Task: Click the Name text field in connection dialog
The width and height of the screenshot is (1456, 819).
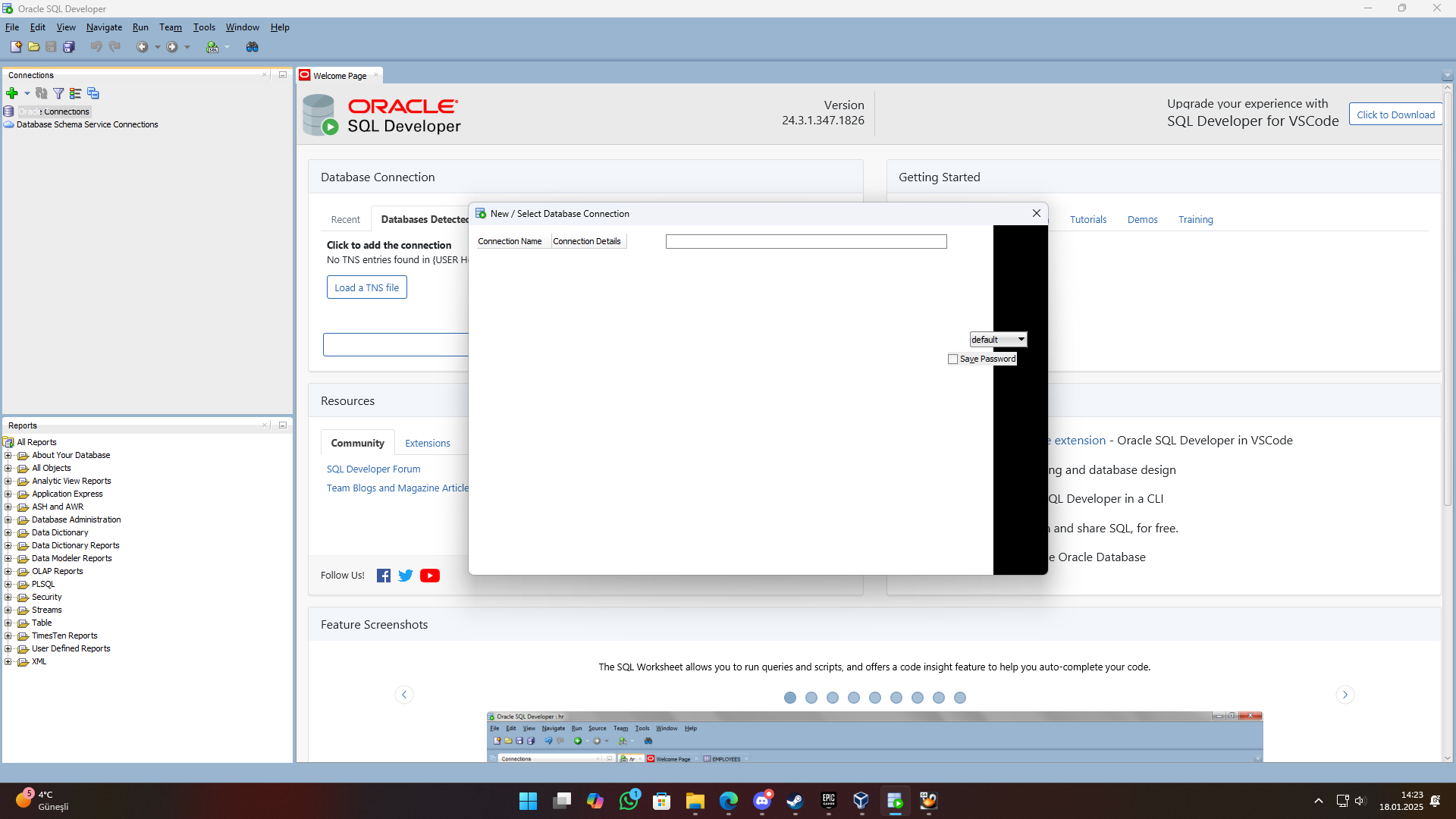Action: click(x=806, y=241)
